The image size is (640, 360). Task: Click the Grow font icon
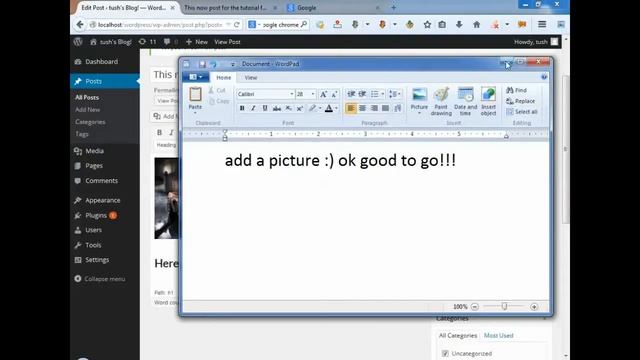pyautogui.click(x=323, y=94)
